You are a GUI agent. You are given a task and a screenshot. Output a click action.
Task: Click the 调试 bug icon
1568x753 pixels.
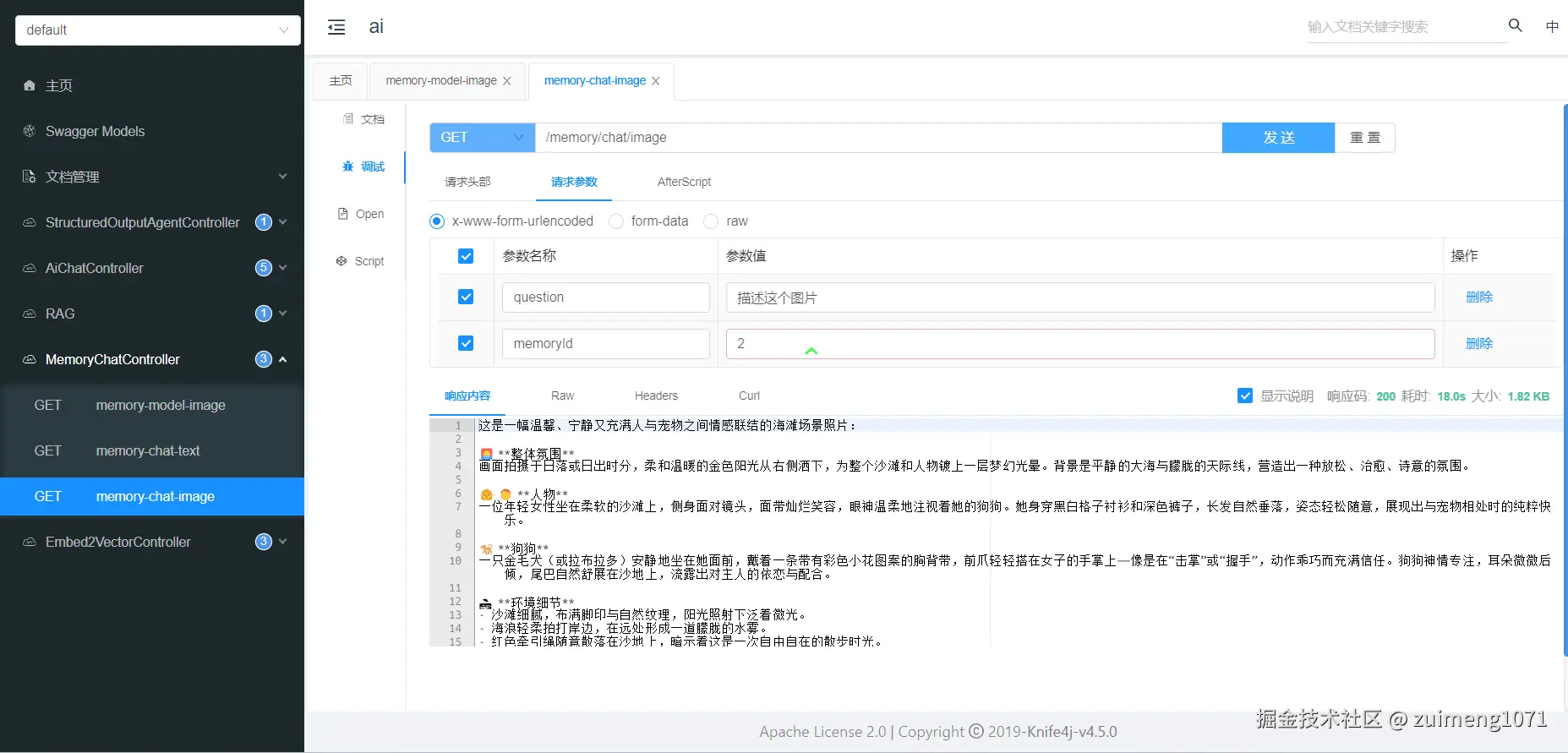point(348,166)
